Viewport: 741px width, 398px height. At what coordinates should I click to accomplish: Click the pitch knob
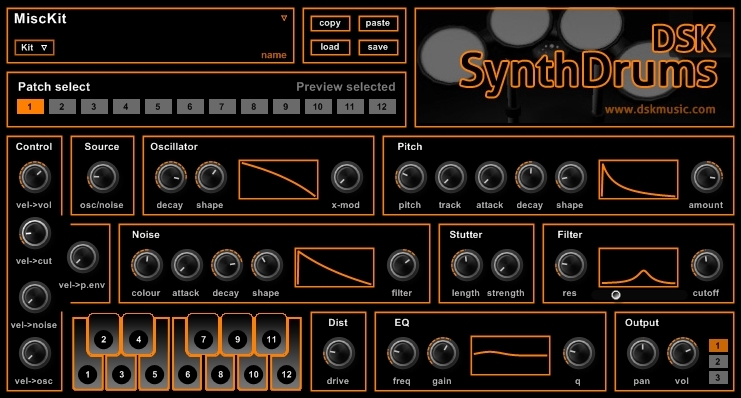410,177
